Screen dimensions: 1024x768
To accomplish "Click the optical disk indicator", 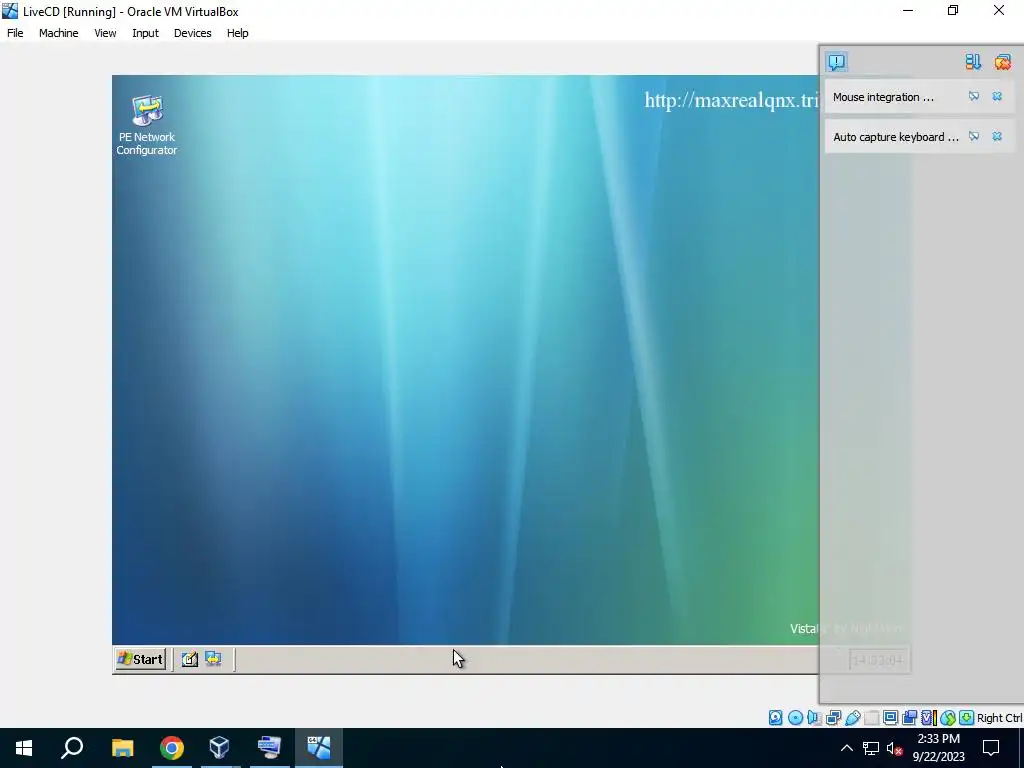I will pos(795,718).
